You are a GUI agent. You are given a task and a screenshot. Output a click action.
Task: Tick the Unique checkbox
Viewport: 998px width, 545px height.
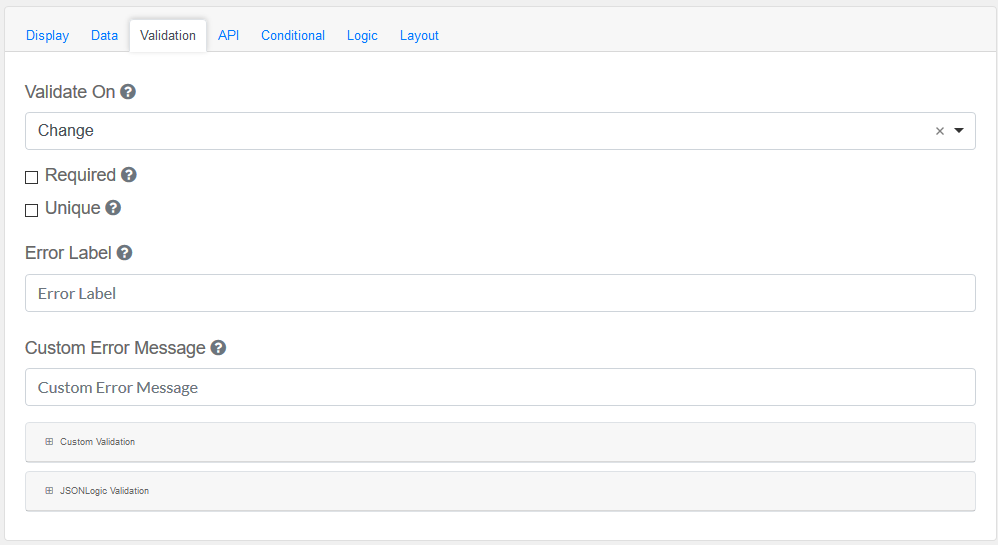(x=32, y=210)
